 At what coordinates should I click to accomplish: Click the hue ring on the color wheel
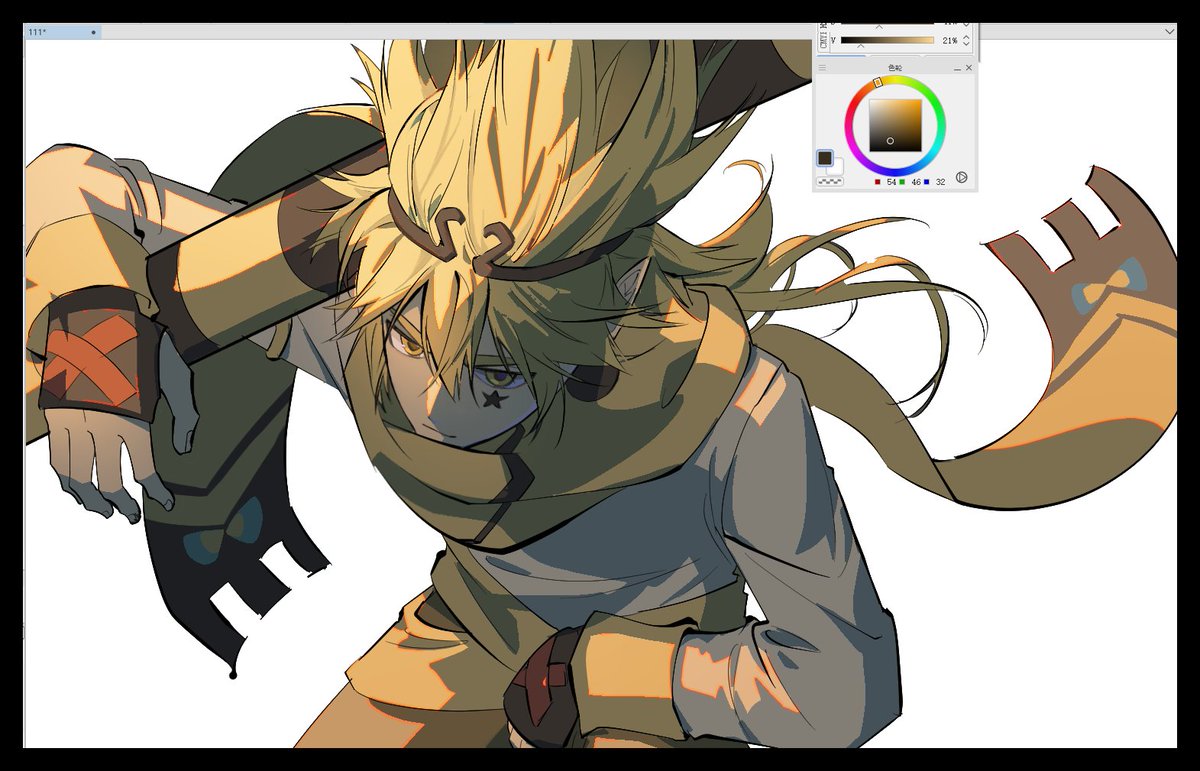[940, 125]
